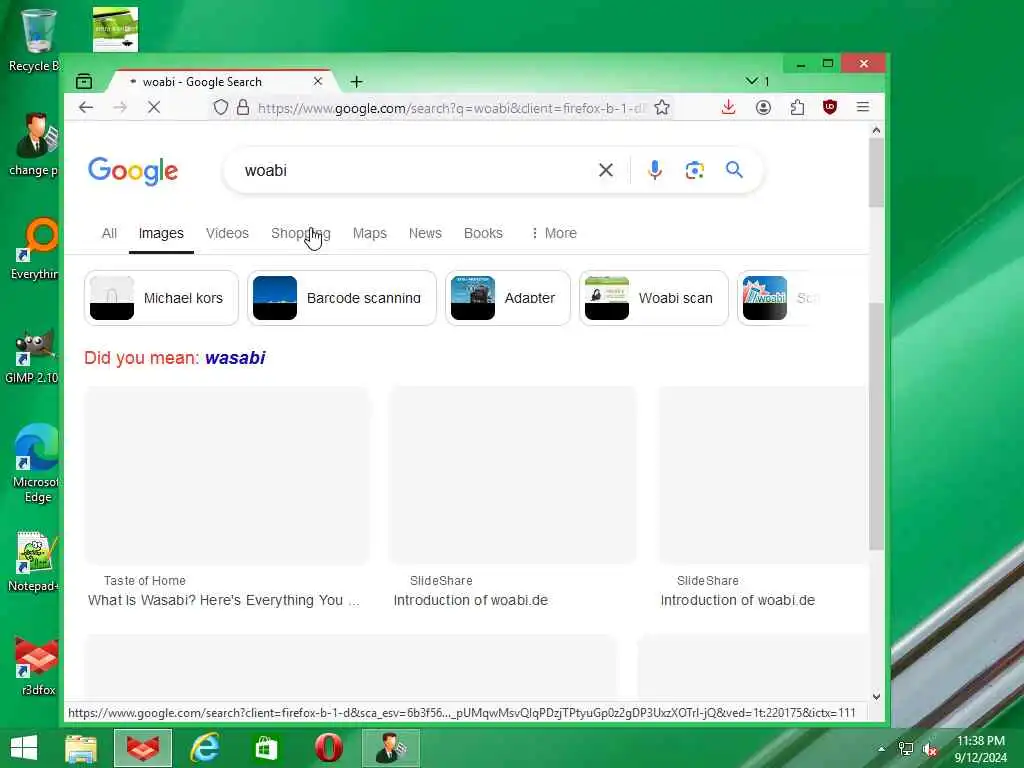
Task: Open the Firefox hamburger menu
Action: pos(863,107)
